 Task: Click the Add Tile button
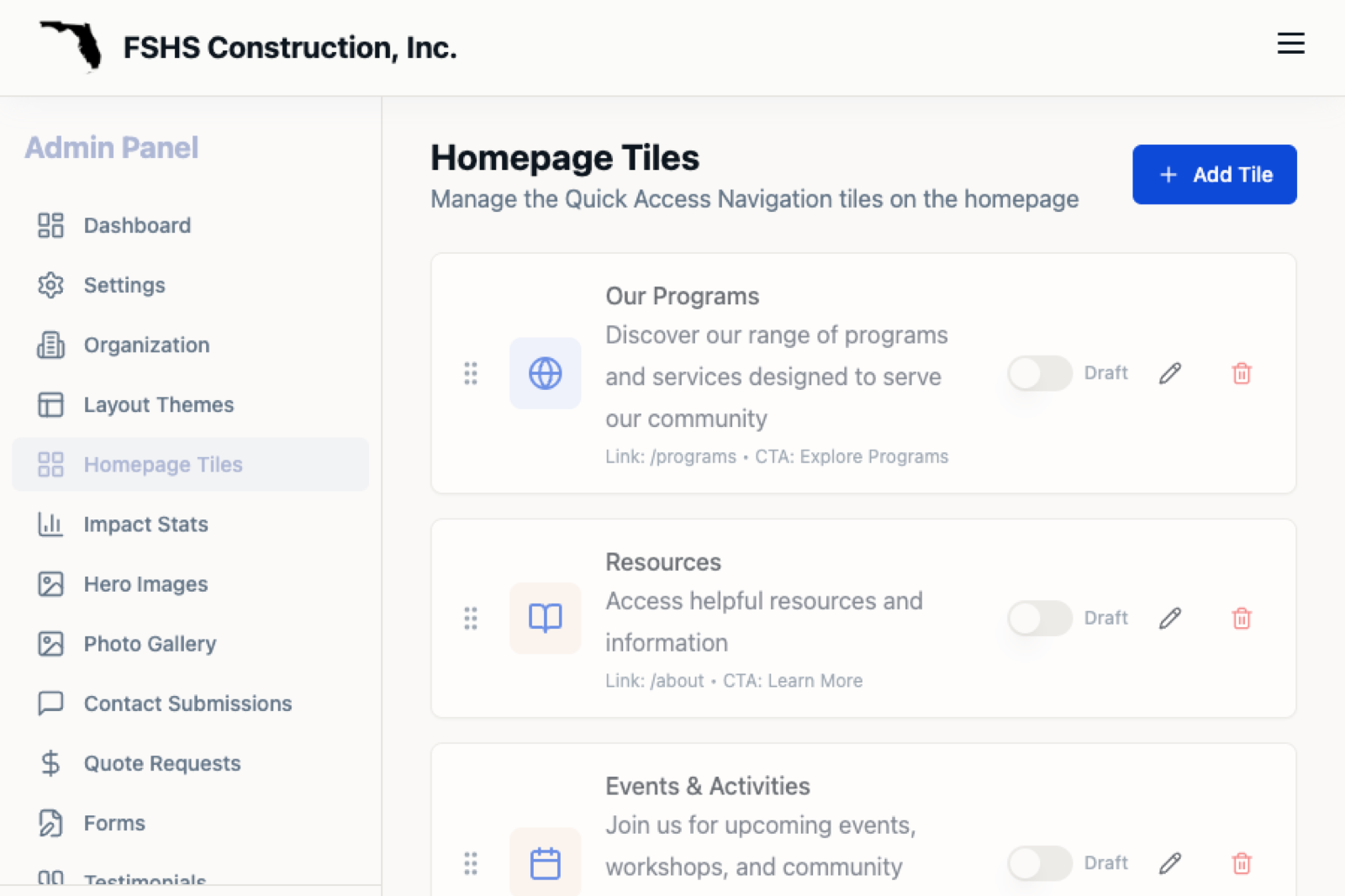(1214, 174)
